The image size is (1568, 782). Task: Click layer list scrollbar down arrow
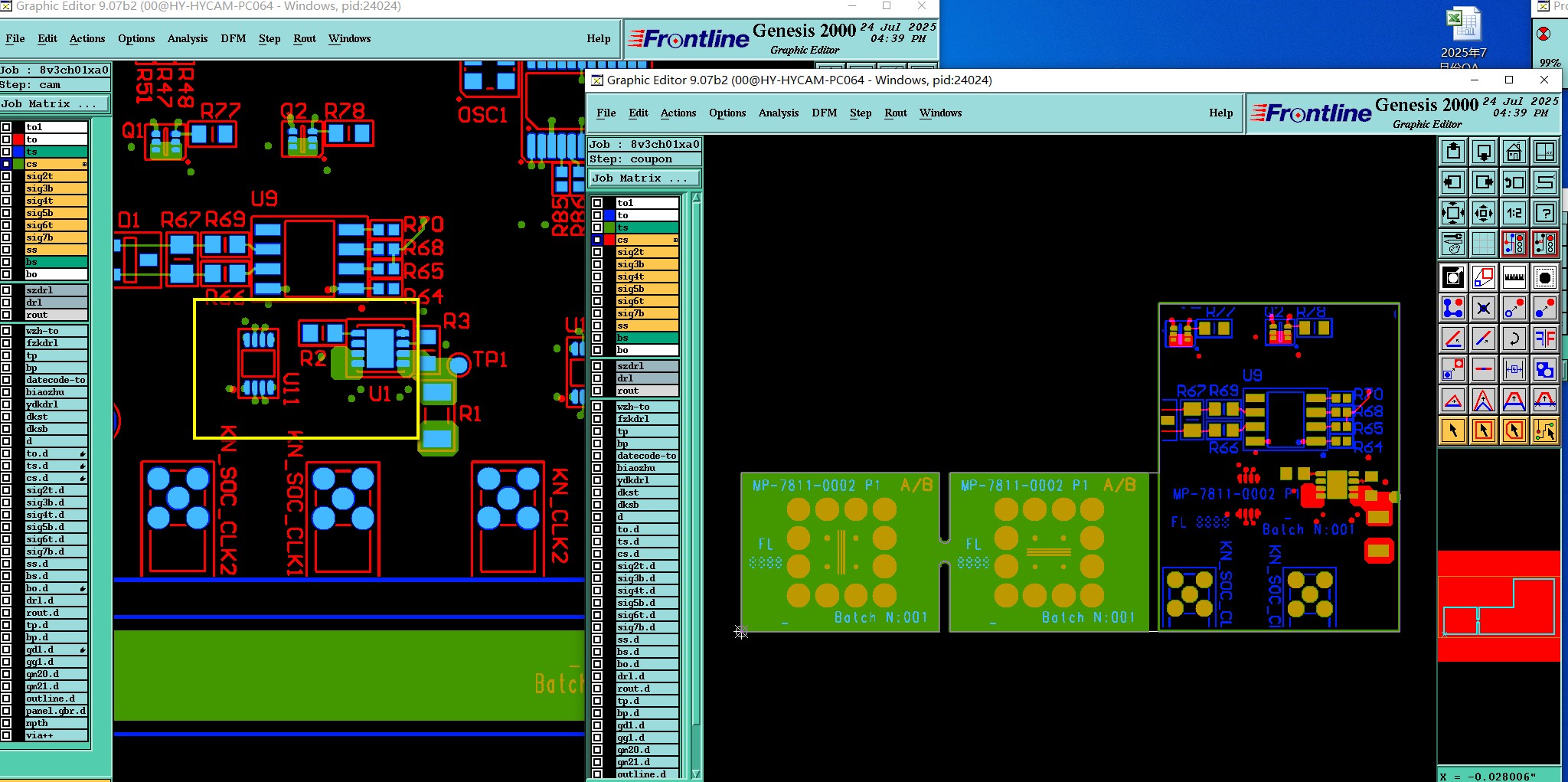point(696,774)
